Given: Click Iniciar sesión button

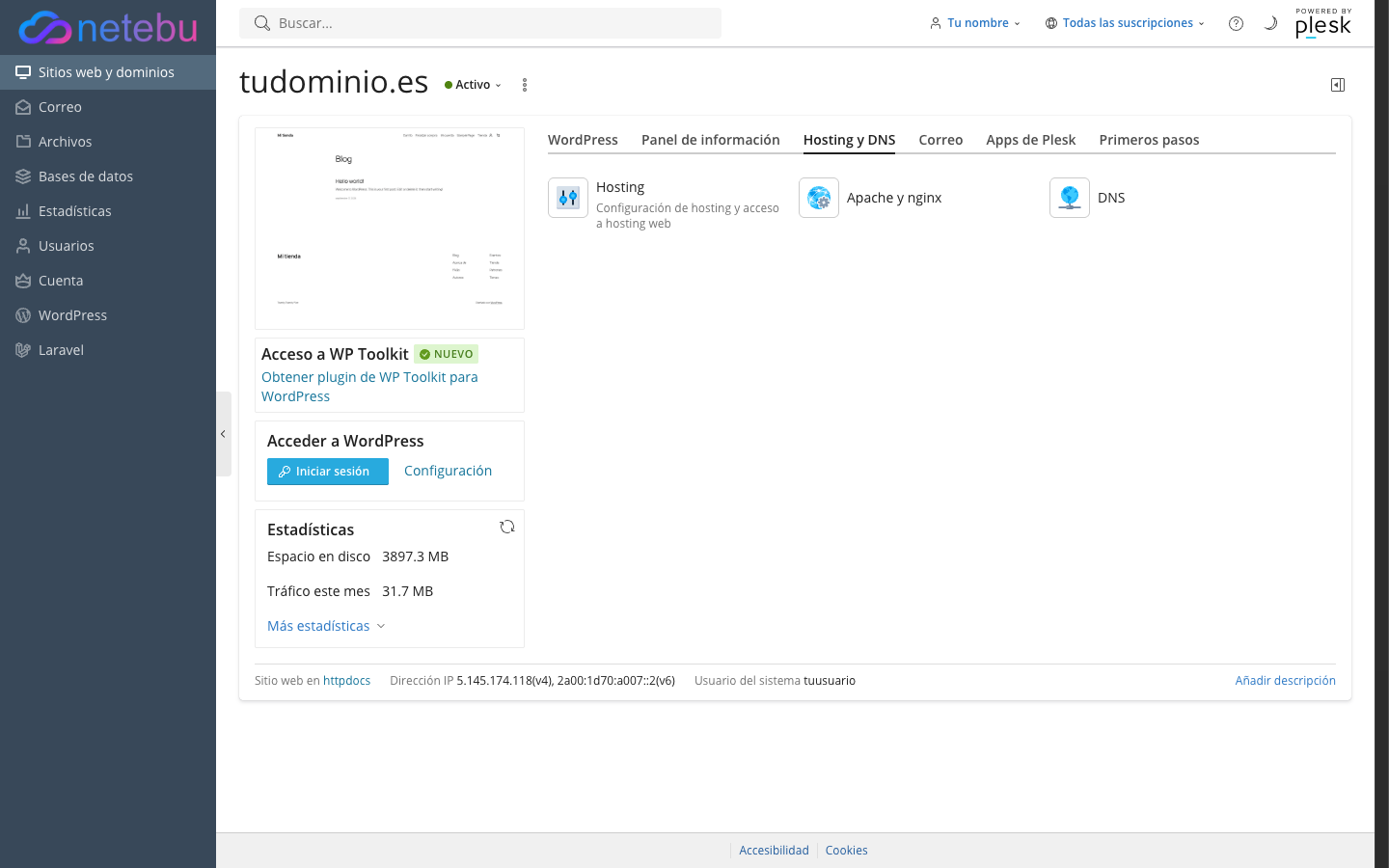Looking at the screenshot, I should (328, 472).
